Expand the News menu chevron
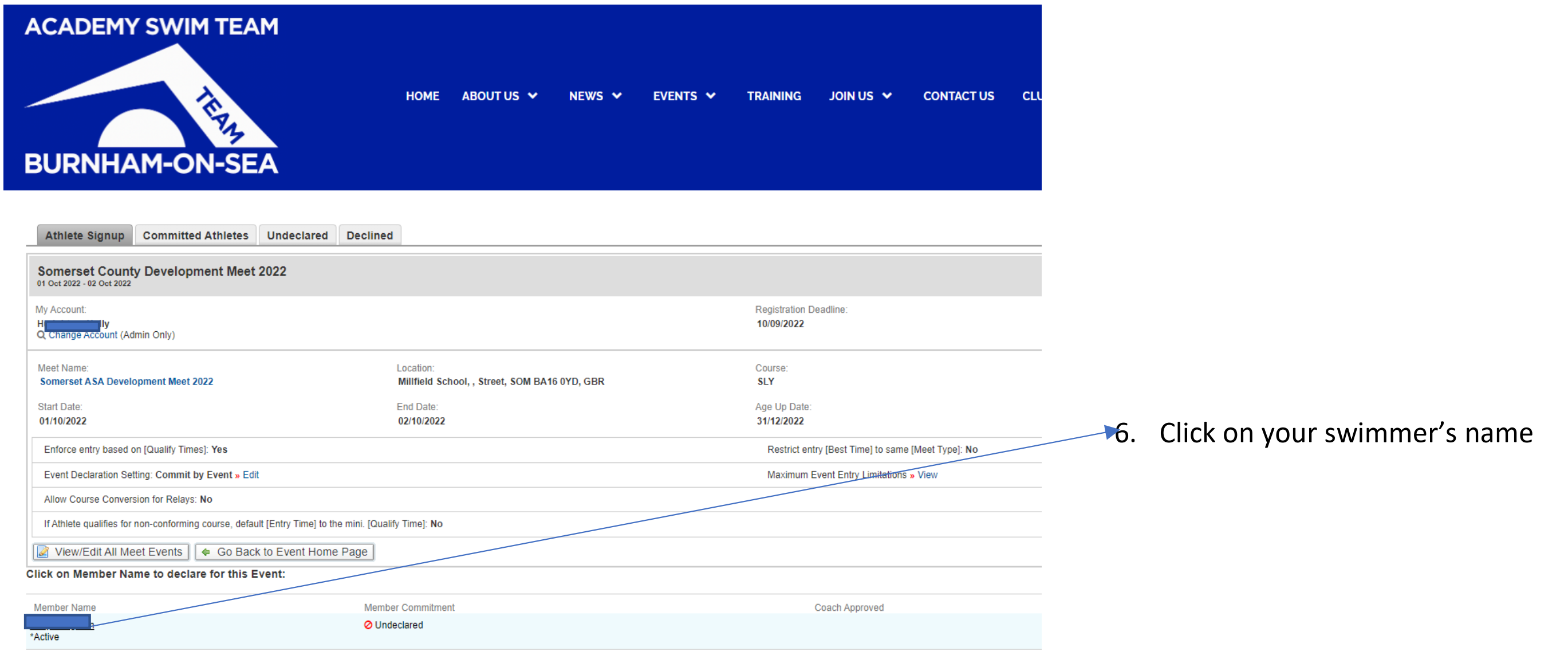 [617, 96]
